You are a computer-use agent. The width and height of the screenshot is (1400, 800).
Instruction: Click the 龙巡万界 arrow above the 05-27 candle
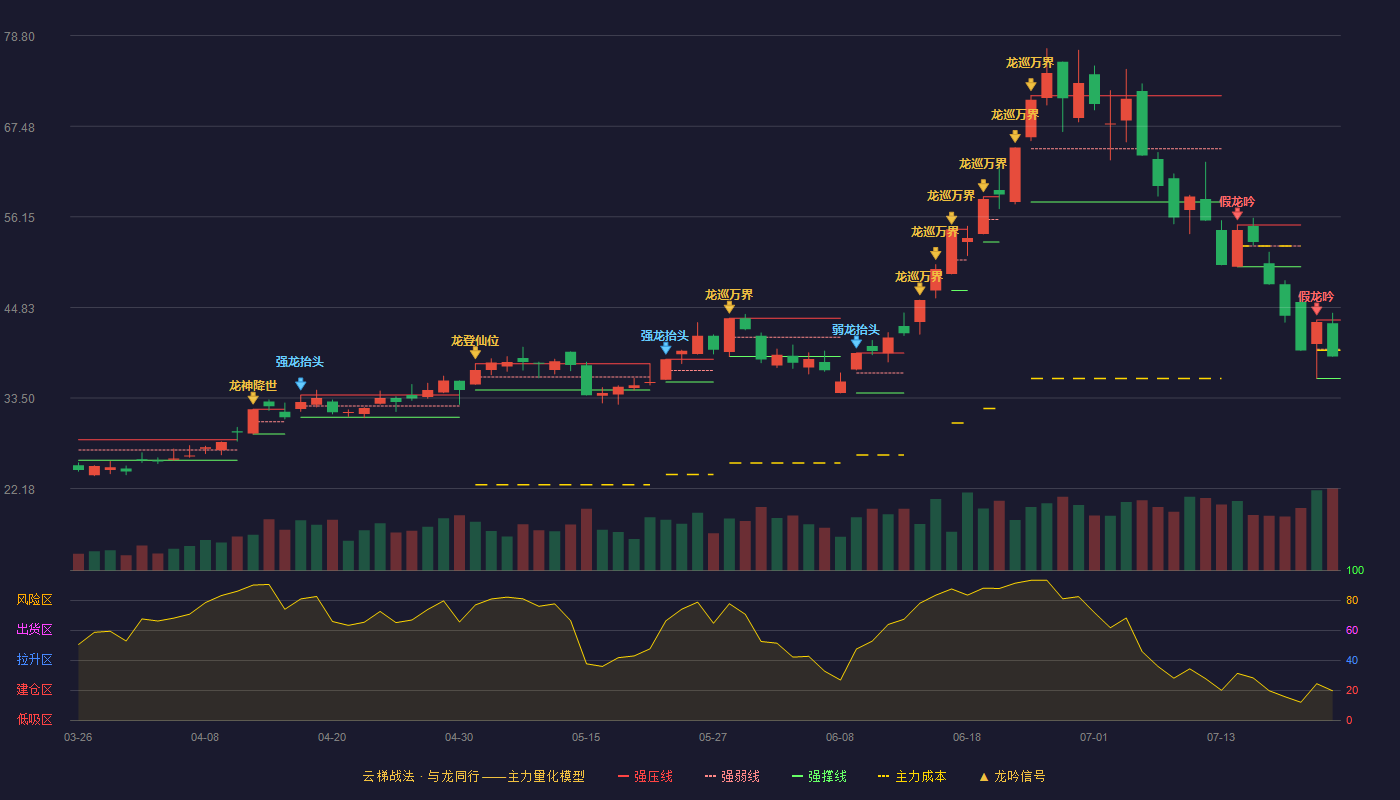tap(729, 308)
